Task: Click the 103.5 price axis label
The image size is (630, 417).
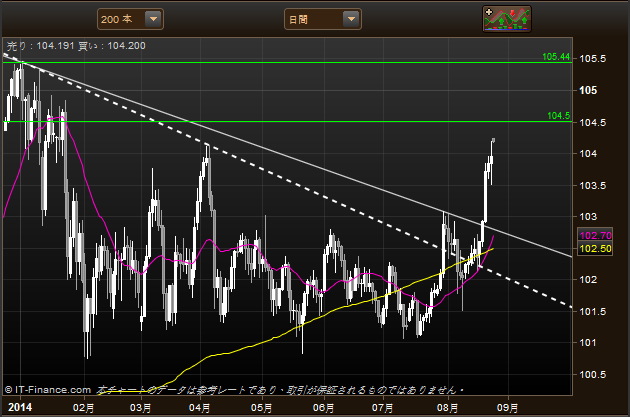Action: click(x=593, y=186)
